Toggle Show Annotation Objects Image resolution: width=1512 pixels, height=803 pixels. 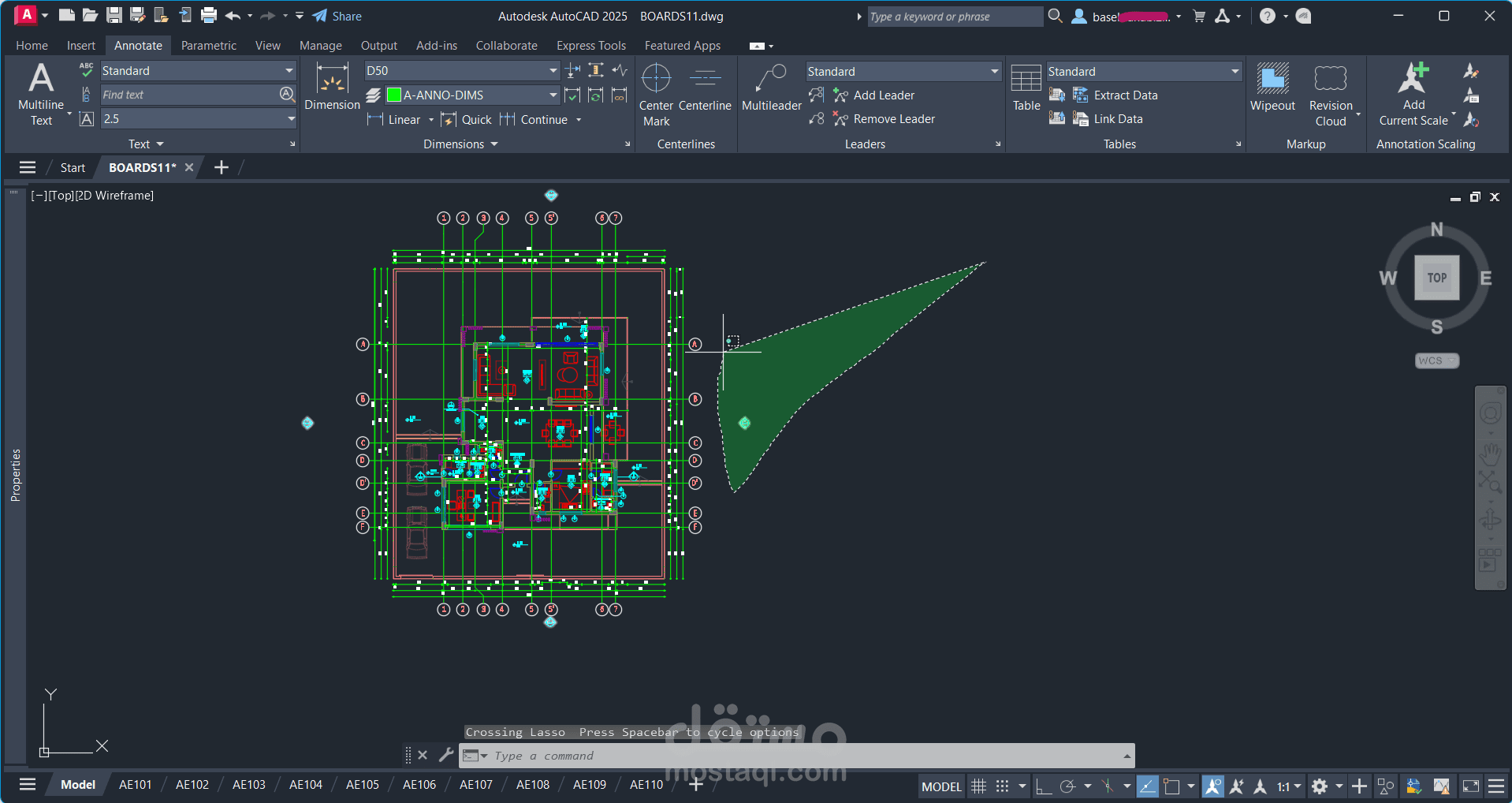[x=1213, y=786]
